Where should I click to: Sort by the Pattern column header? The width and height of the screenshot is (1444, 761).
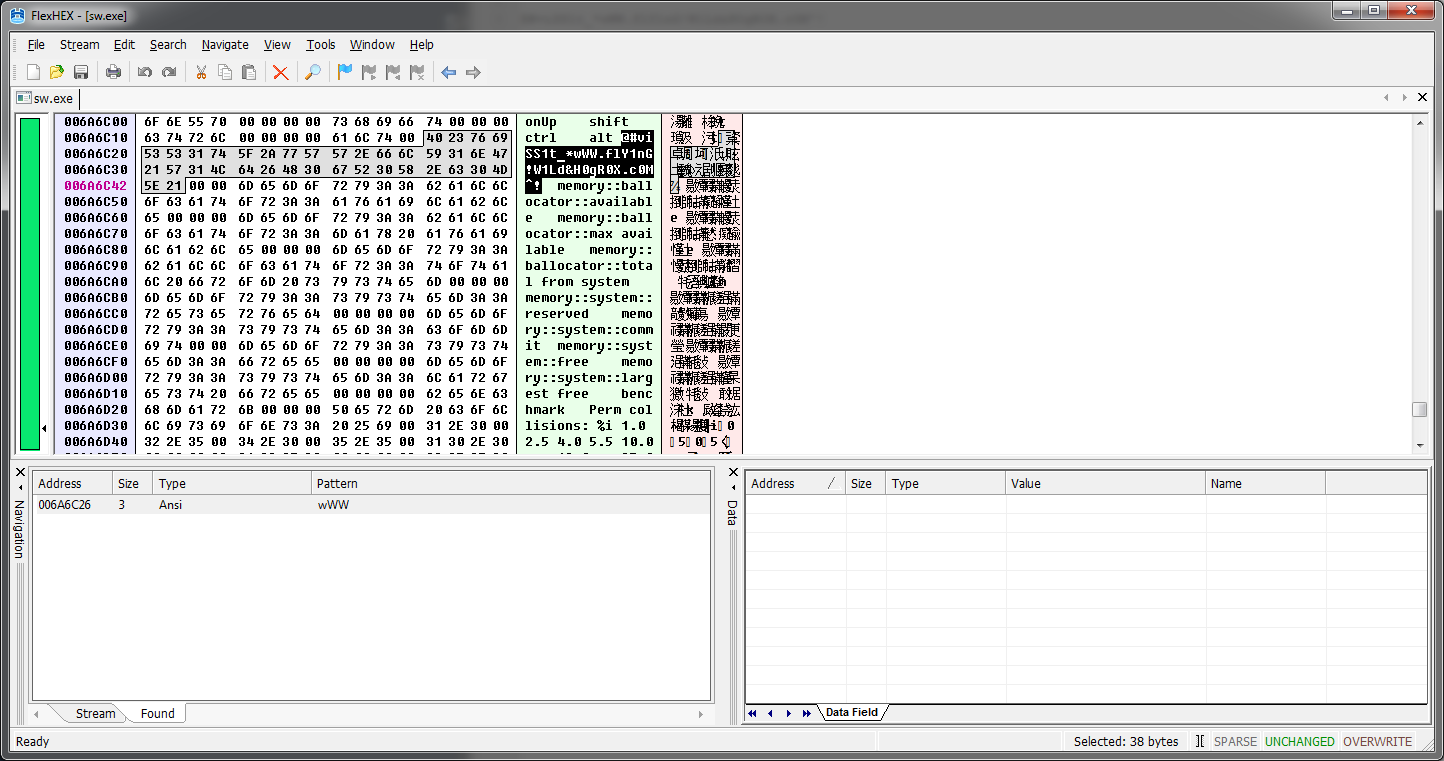[x=511, y=483]
